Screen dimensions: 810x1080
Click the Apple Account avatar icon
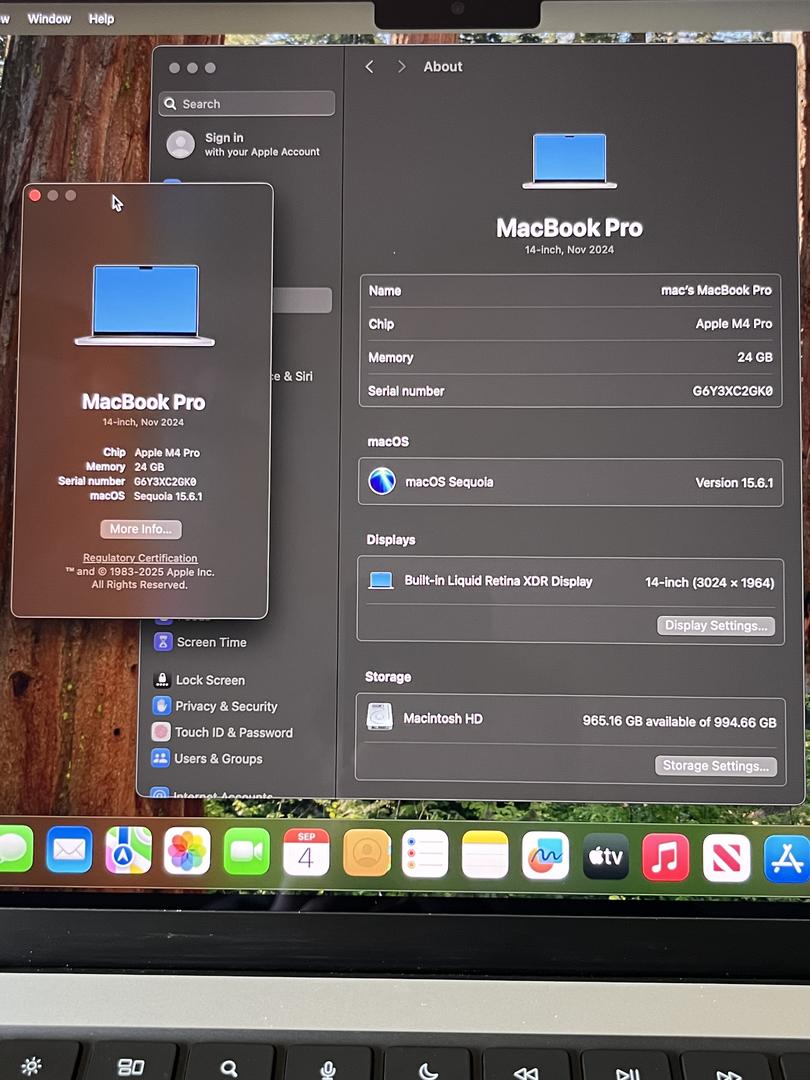click(180, 145)
